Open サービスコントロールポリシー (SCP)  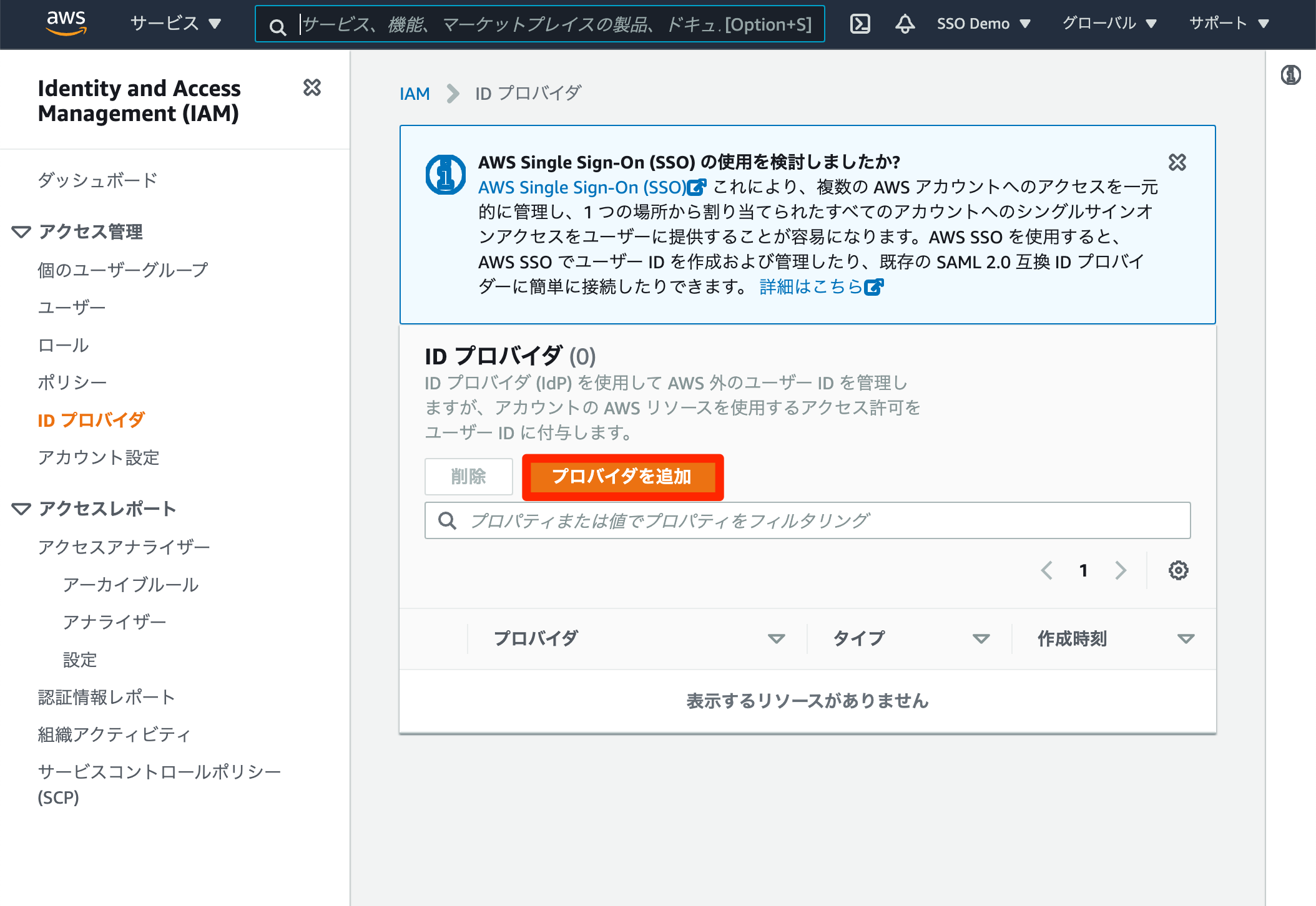pyautogui.click(x=159, y=784)
